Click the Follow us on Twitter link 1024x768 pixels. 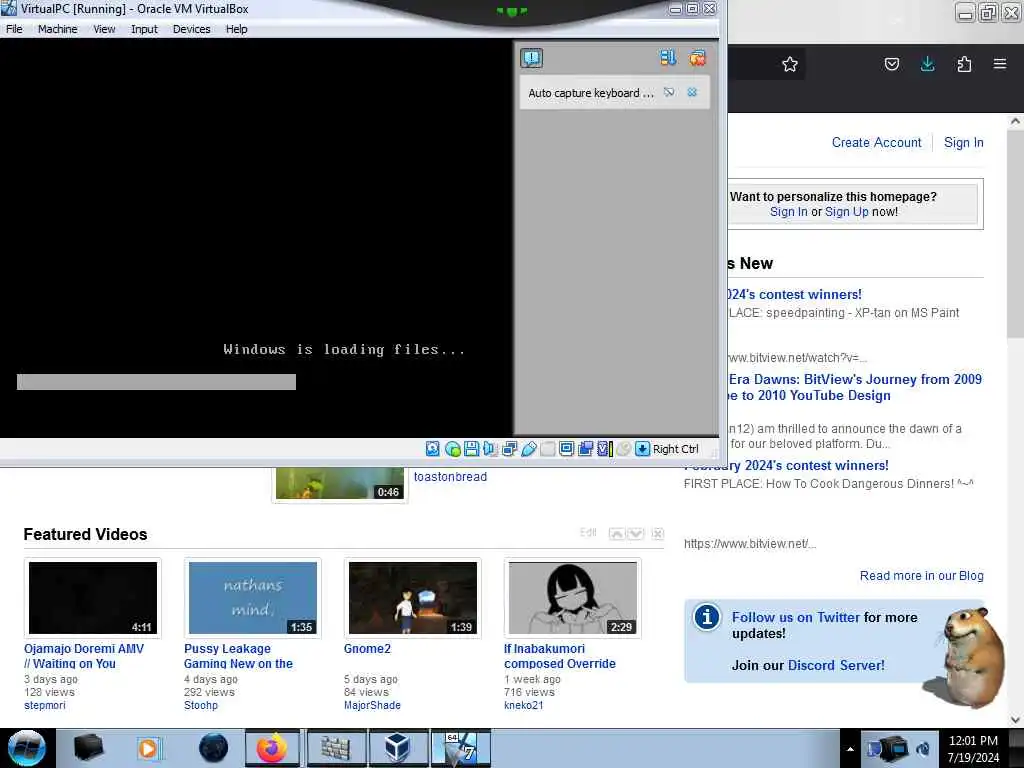click(x=795, y=617)
